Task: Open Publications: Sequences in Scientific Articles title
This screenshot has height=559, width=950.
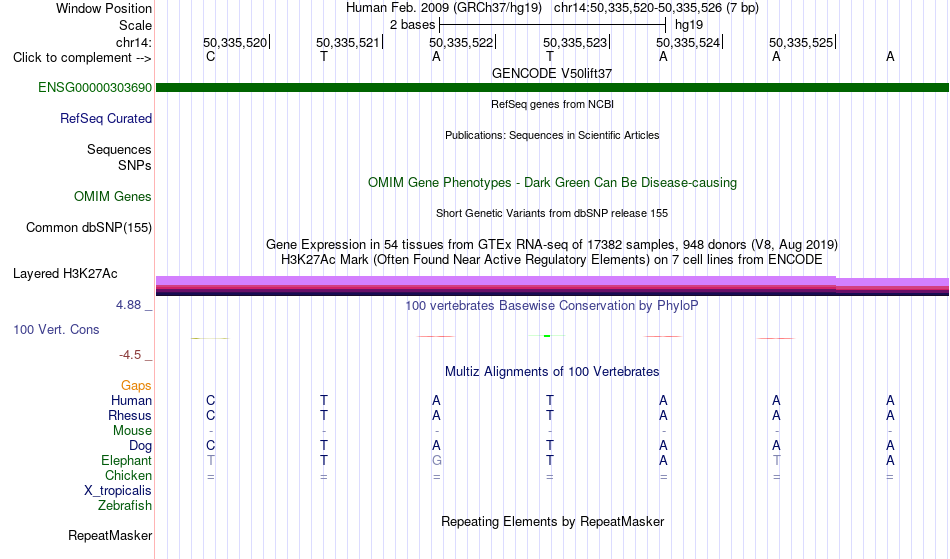Action: click(552, 135)
